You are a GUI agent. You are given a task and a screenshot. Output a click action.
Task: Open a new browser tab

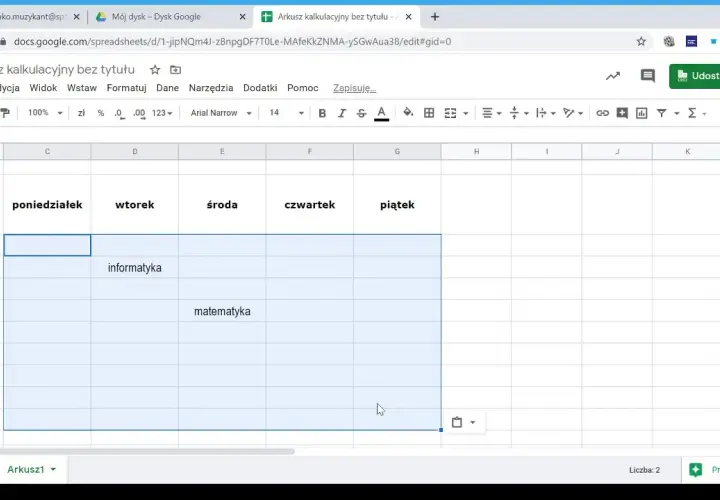pos(435,17)
